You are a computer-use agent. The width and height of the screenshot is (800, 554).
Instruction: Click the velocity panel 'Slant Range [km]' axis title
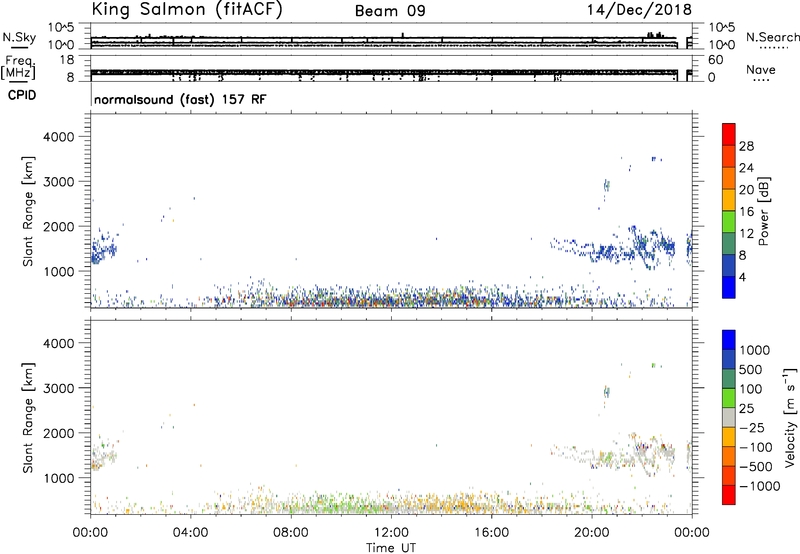pyautogui.click(x=28, y=418)
